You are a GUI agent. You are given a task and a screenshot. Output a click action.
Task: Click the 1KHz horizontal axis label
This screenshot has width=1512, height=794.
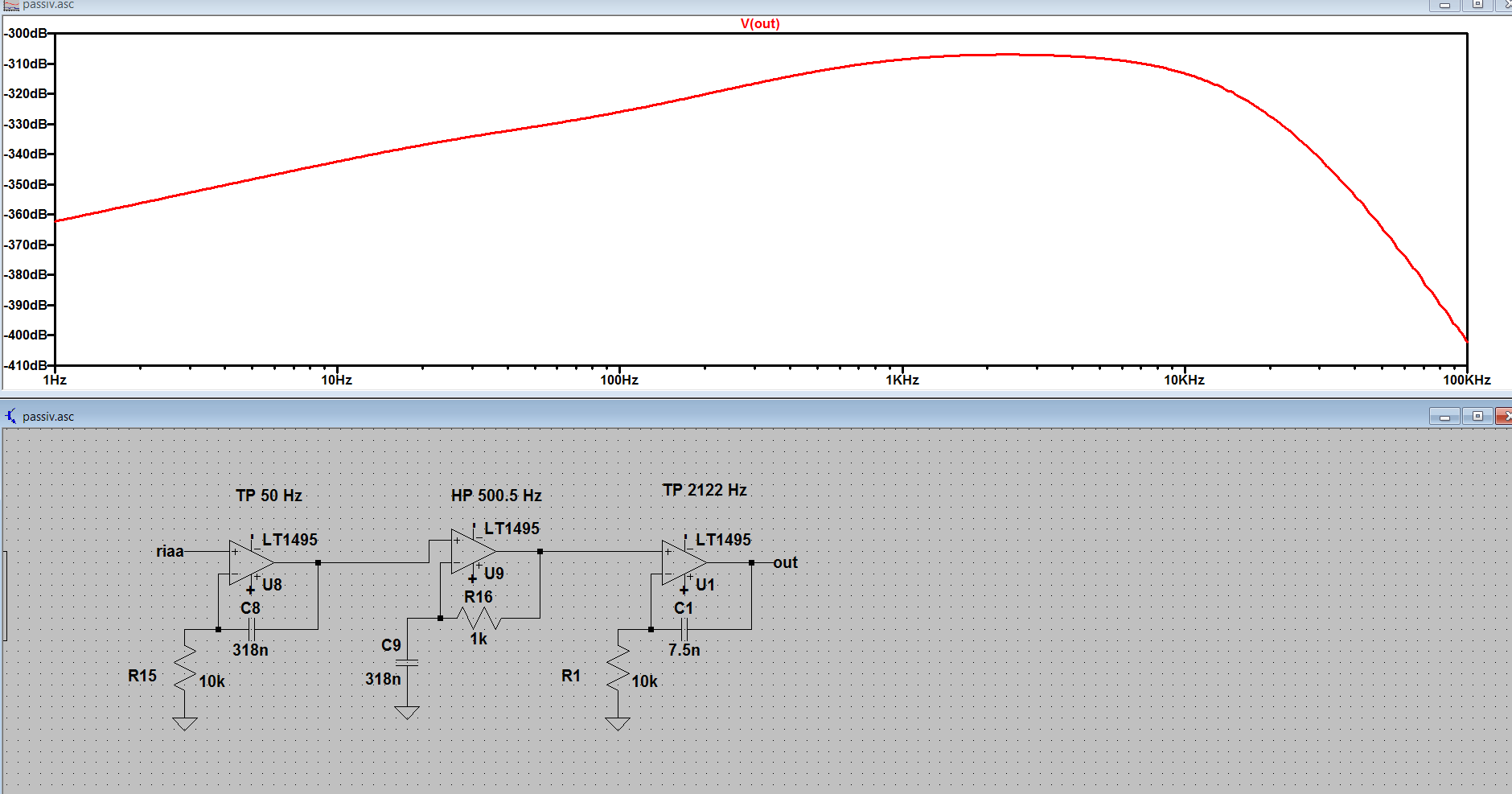click(x=902, y=380)
